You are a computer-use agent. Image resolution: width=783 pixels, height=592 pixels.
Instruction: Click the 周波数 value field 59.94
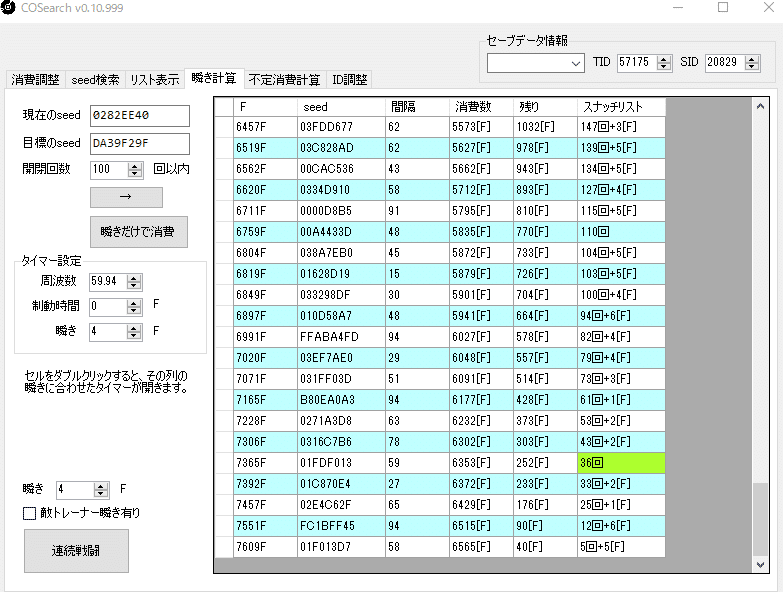click(108, 282)
